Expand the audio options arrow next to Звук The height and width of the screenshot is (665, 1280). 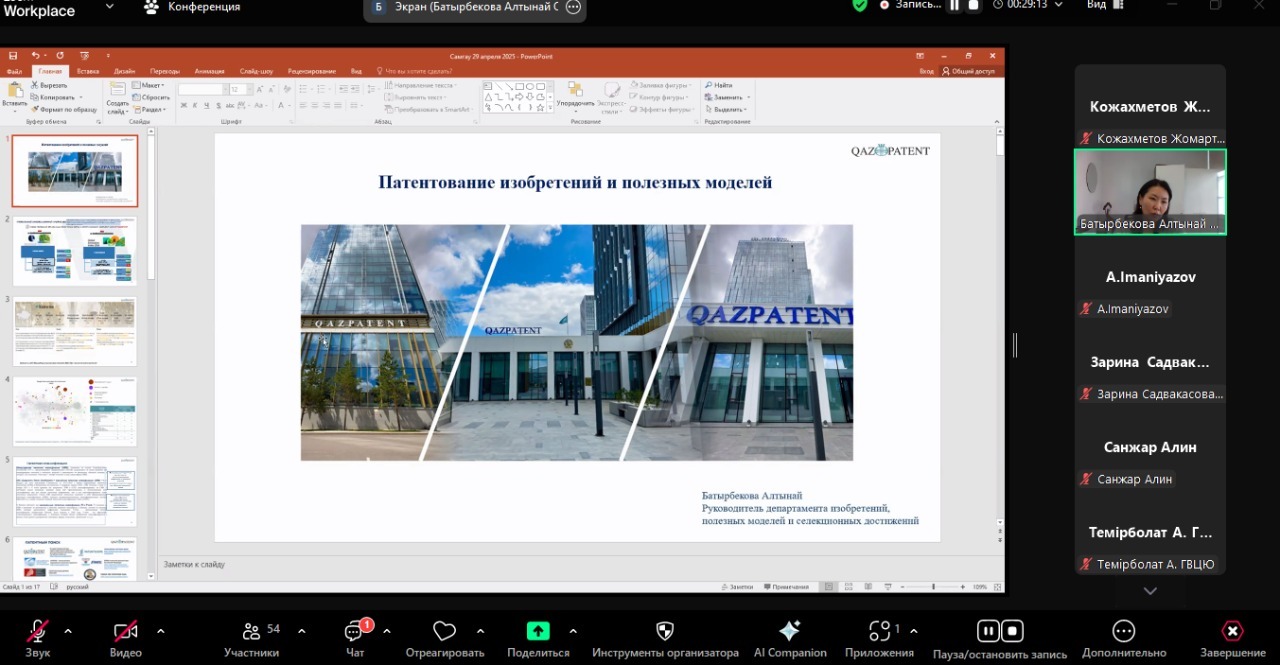pos(68,631)
